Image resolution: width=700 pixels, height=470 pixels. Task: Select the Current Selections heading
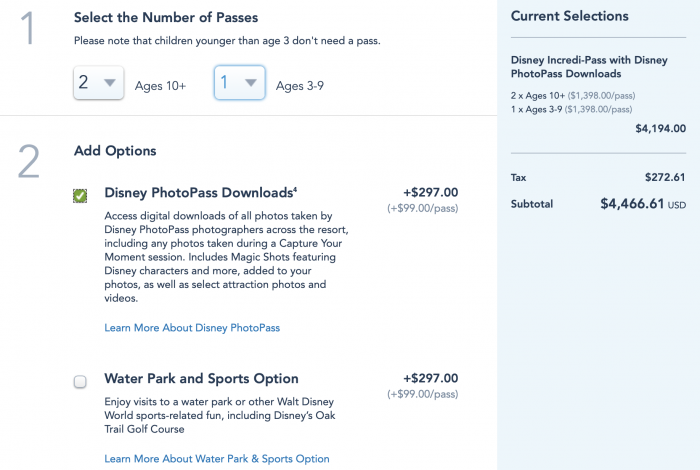click(x=570, y=16)
